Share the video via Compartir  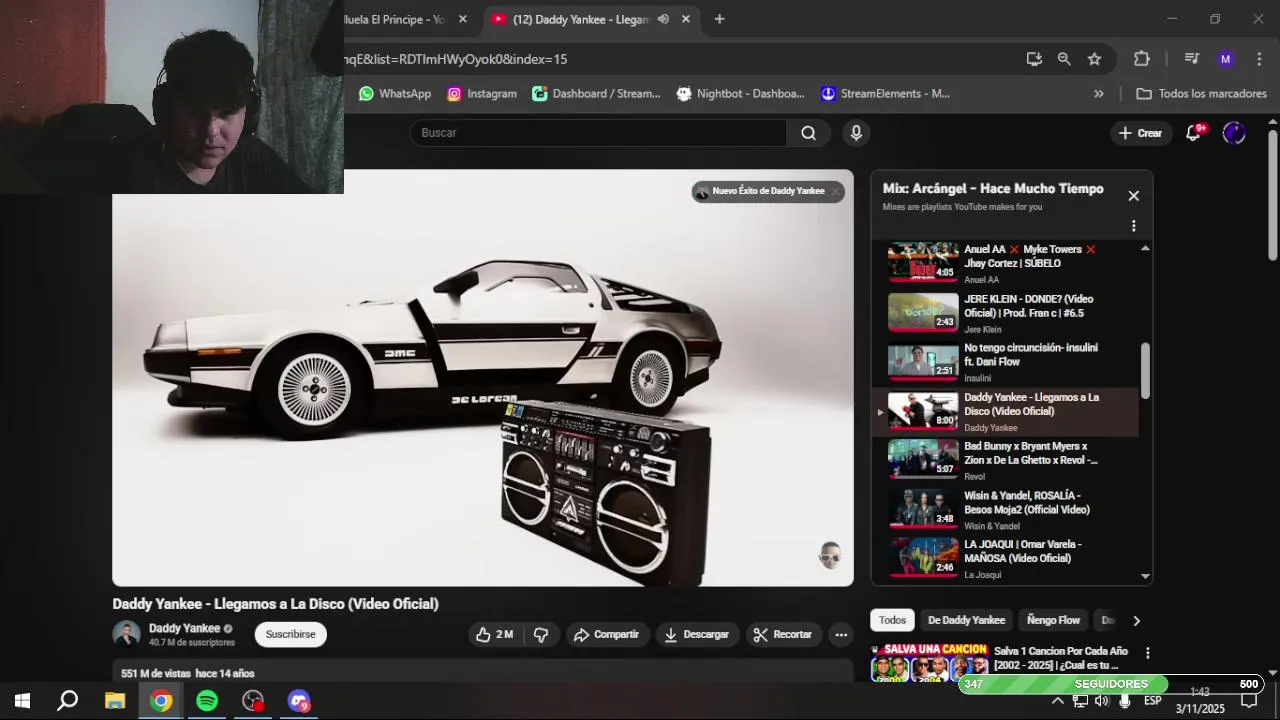tap(607, 634)
